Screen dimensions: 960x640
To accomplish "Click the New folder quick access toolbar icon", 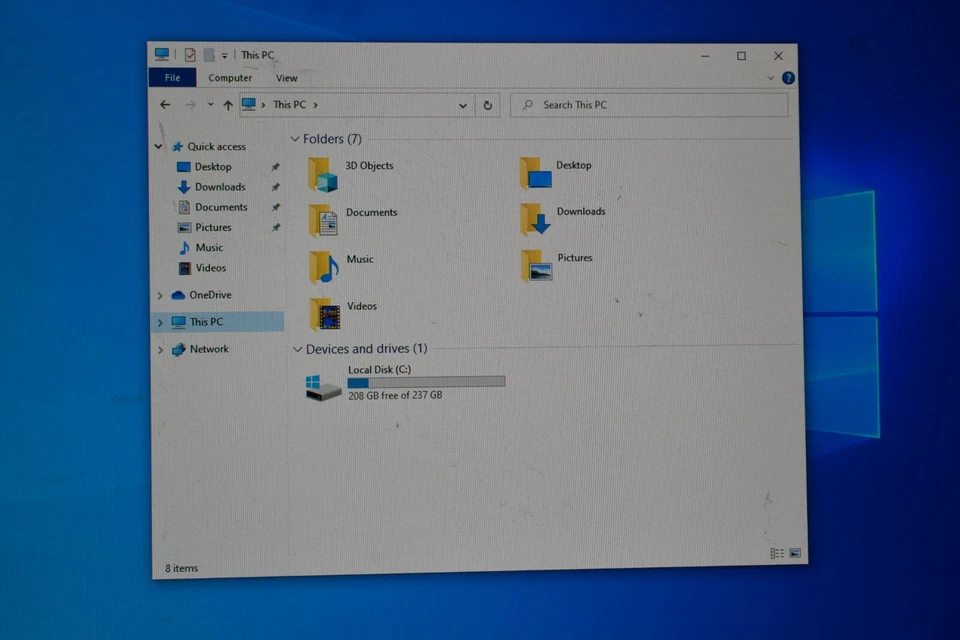I will click(x=209, y=55).
